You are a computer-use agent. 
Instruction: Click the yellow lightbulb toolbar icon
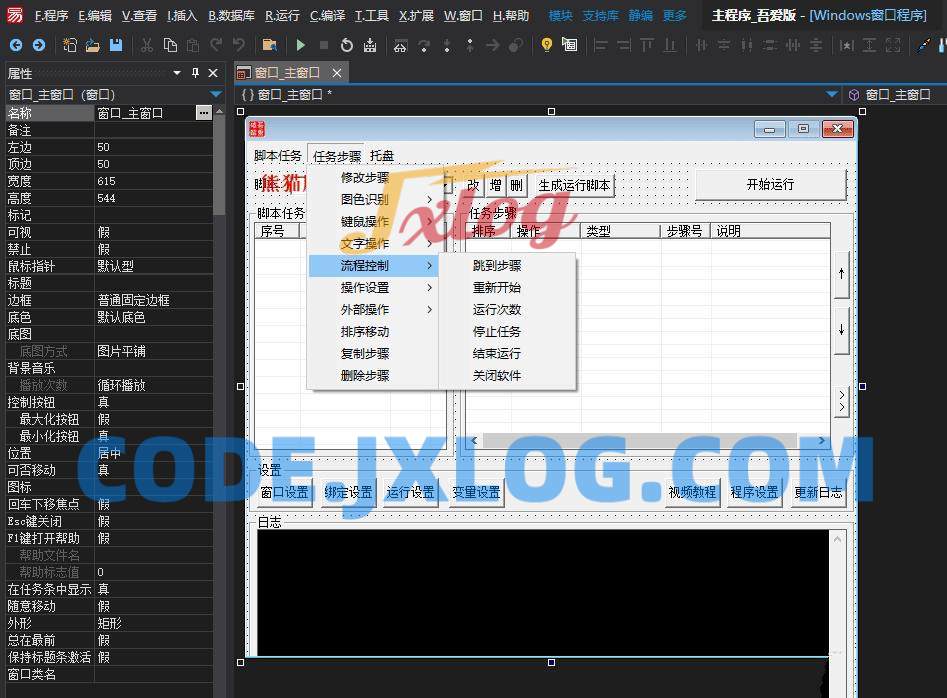tap(546, 45)
